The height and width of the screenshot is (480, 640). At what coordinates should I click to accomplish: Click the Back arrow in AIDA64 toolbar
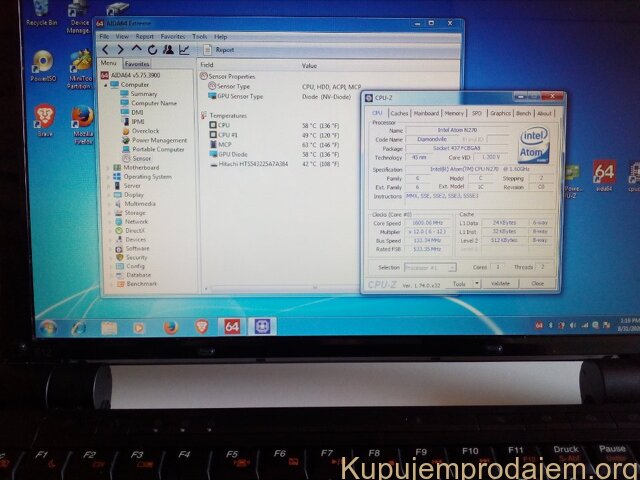coord(106,49)
